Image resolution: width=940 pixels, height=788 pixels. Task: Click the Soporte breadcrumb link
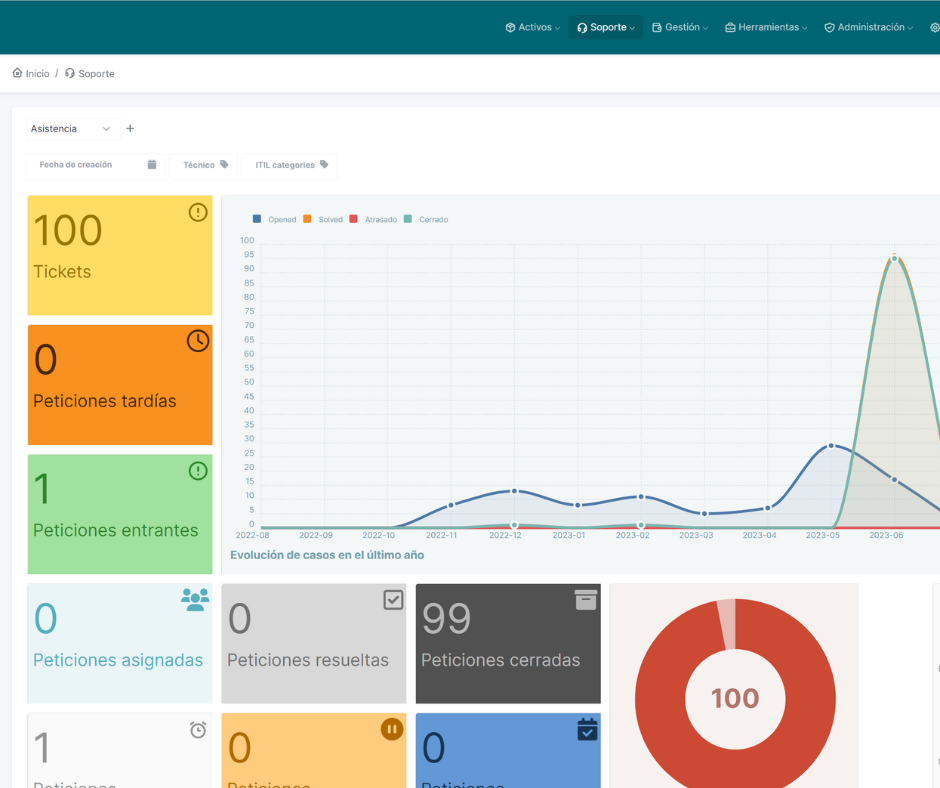(90, 74)
